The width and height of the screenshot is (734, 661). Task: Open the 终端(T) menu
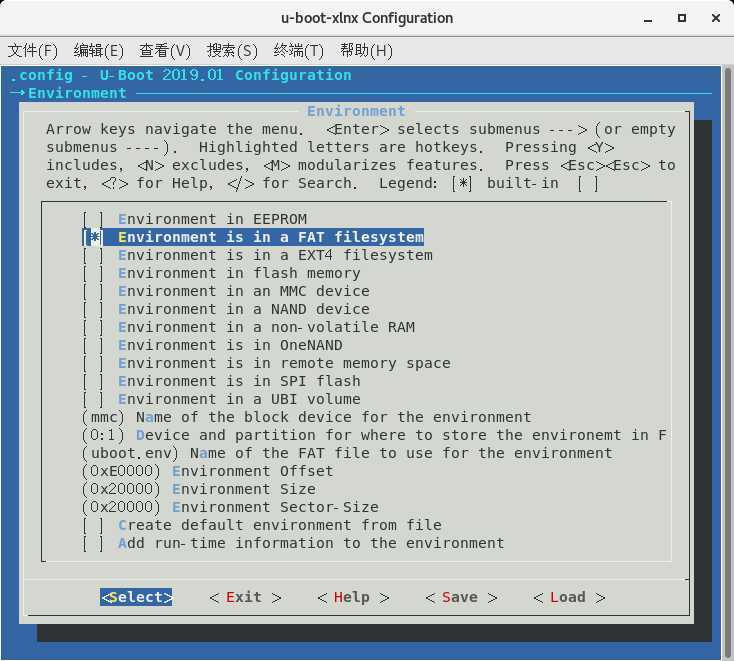pyautogui.click(x=299, y=51)
